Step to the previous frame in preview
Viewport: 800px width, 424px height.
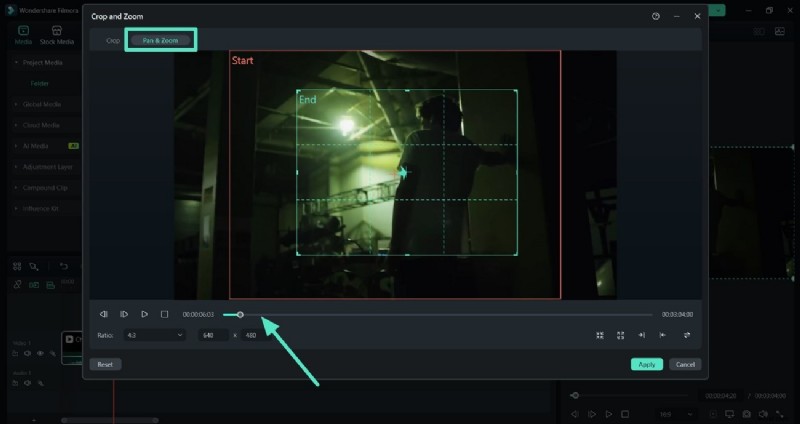[104, 314]
